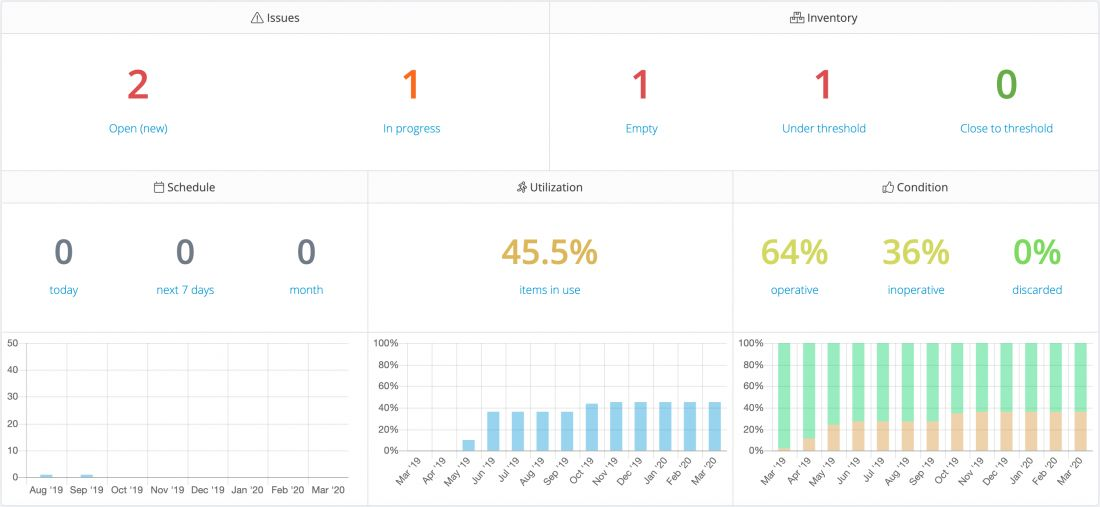Image resolution: width=1100 pixels, height=507 pixels.
Task: Click the calendar icon beside Schedule
Action: (159, 187)
